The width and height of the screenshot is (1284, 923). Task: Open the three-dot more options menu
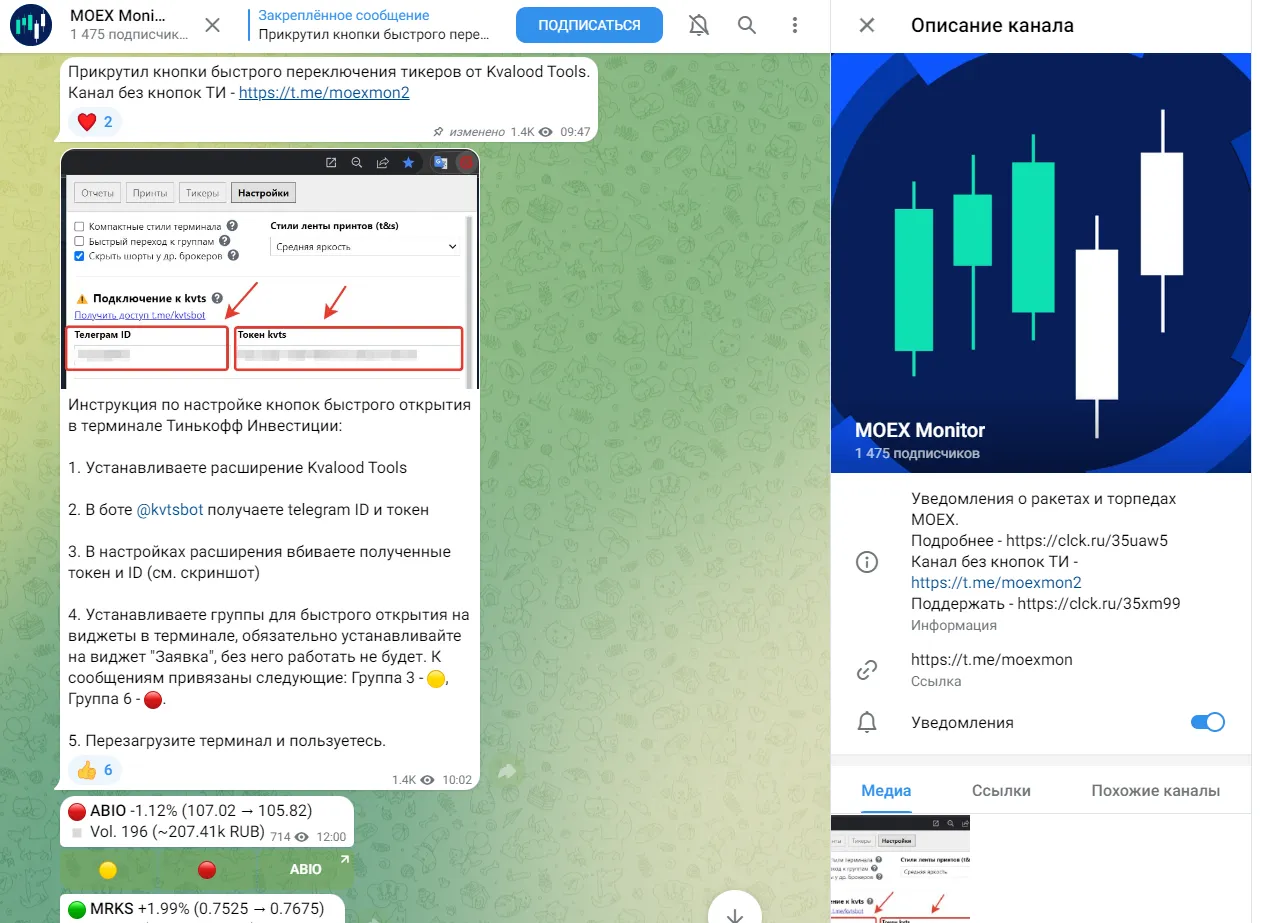pos(795,25)
